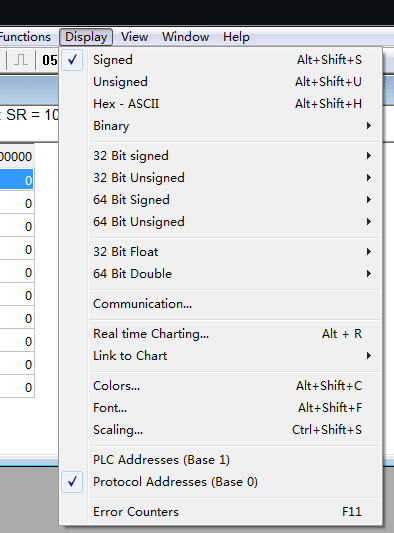The height and width of the screenshot is (533, 394).
Task: Open the 32 Bit Unsigned submenu
Action: click(x=221, y=178)
